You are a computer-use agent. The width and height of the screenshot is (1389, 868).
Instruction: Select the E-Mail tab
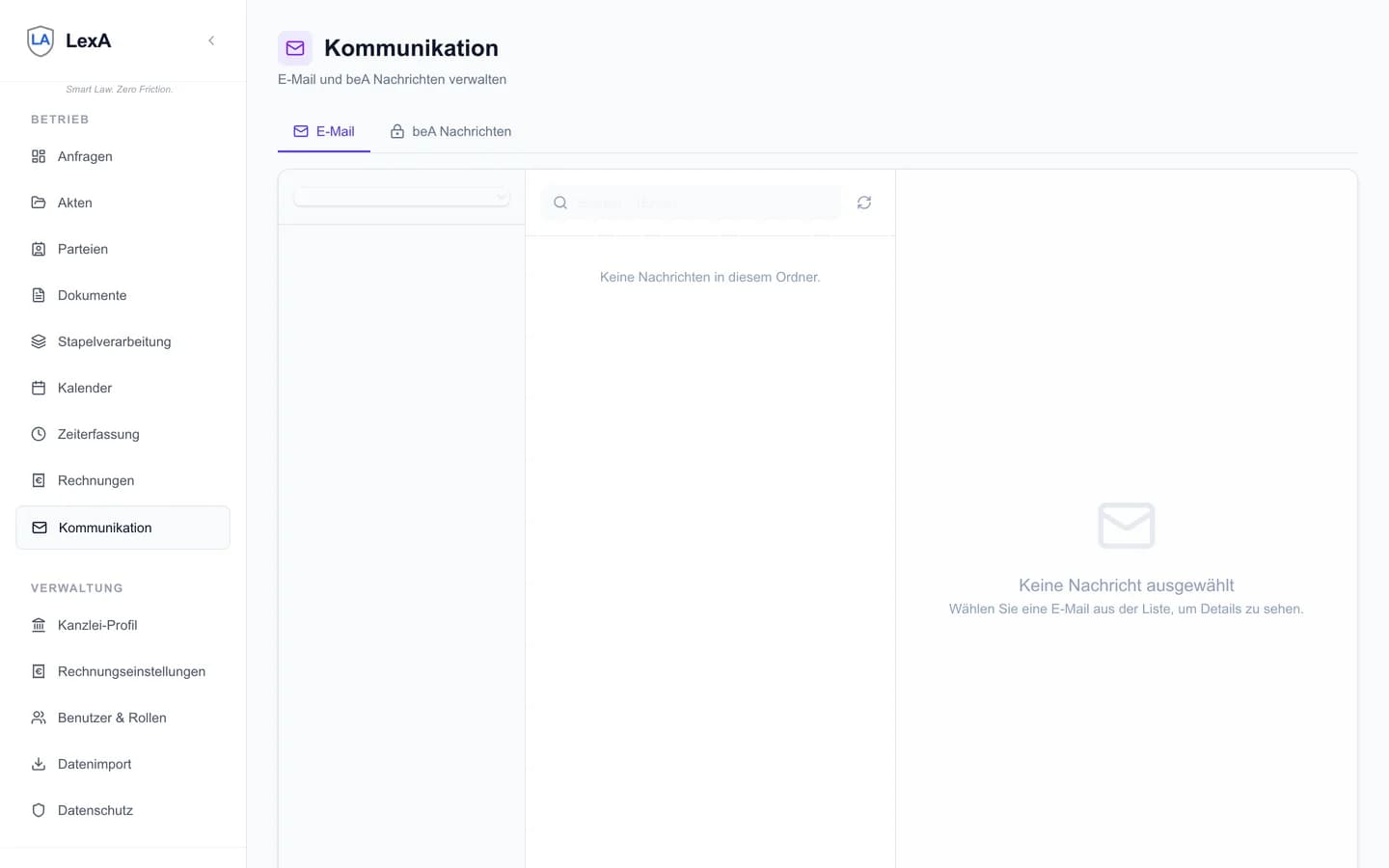click(x=324, y=131)
